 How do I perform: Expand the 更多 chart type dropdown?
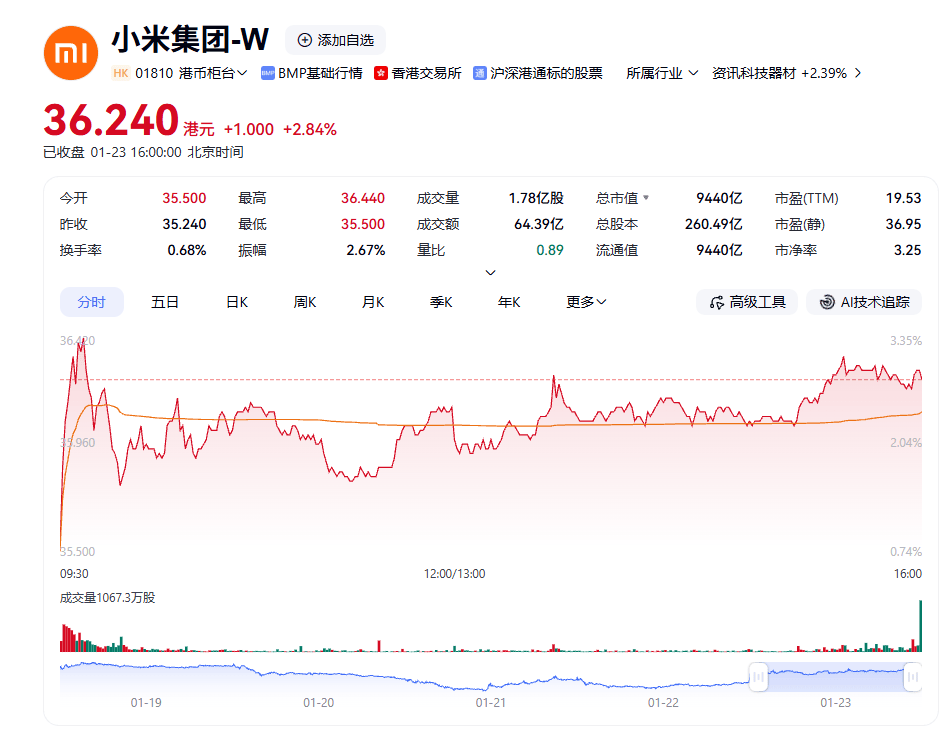[x=585, y=301]
